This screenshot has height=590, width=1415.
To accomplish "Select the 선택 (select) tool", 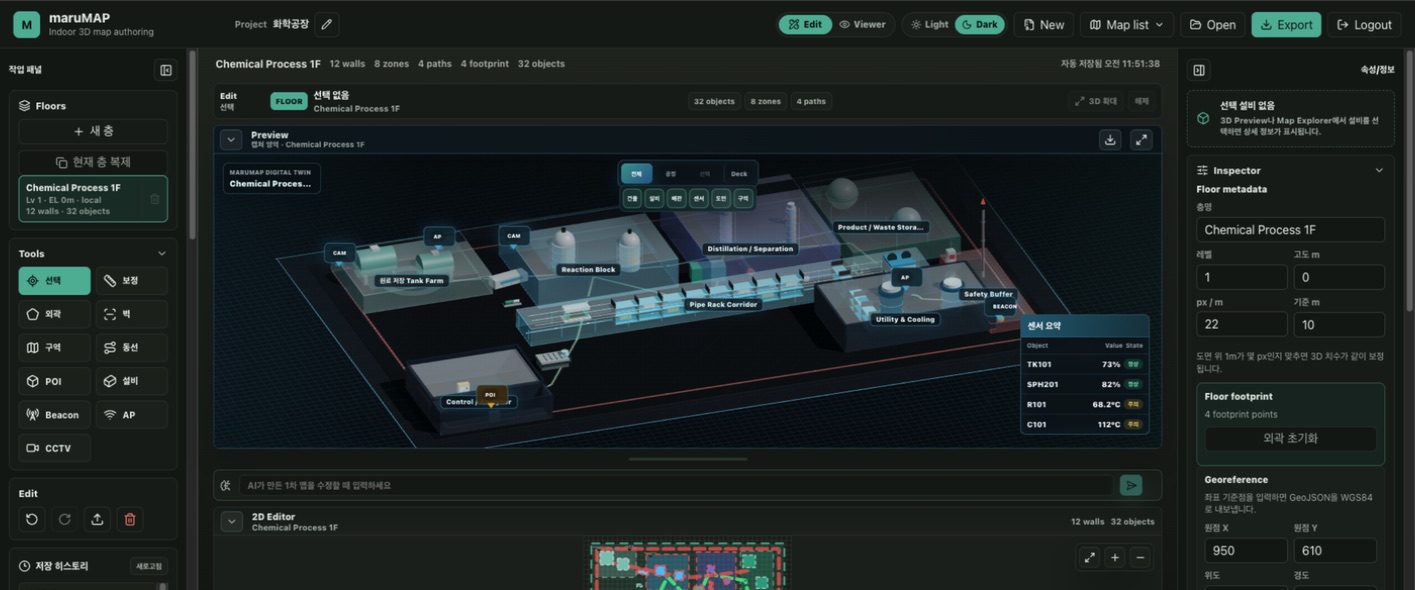I will pyautogui.click(x=54, y=281).
